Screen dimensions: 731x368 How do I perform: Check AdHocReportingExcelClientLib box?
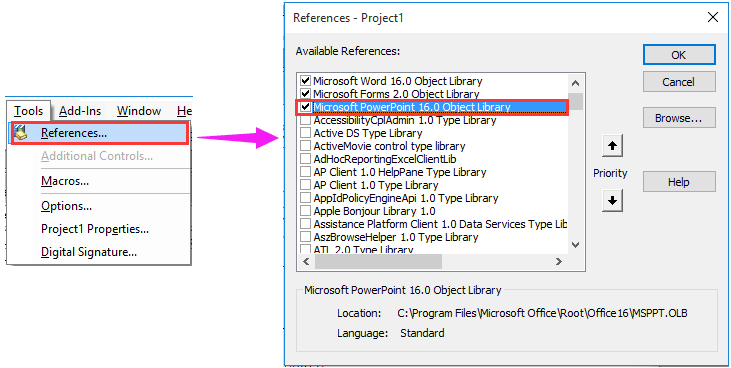click(305, 159)
